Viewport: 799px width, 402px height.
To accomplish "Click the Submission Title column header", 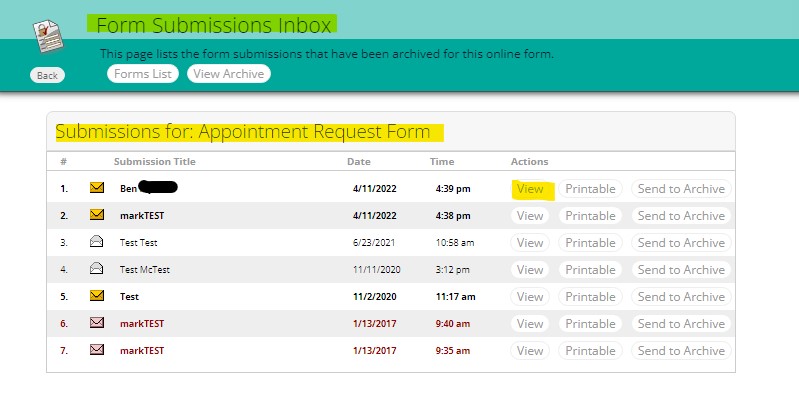I will coord(154,162).
